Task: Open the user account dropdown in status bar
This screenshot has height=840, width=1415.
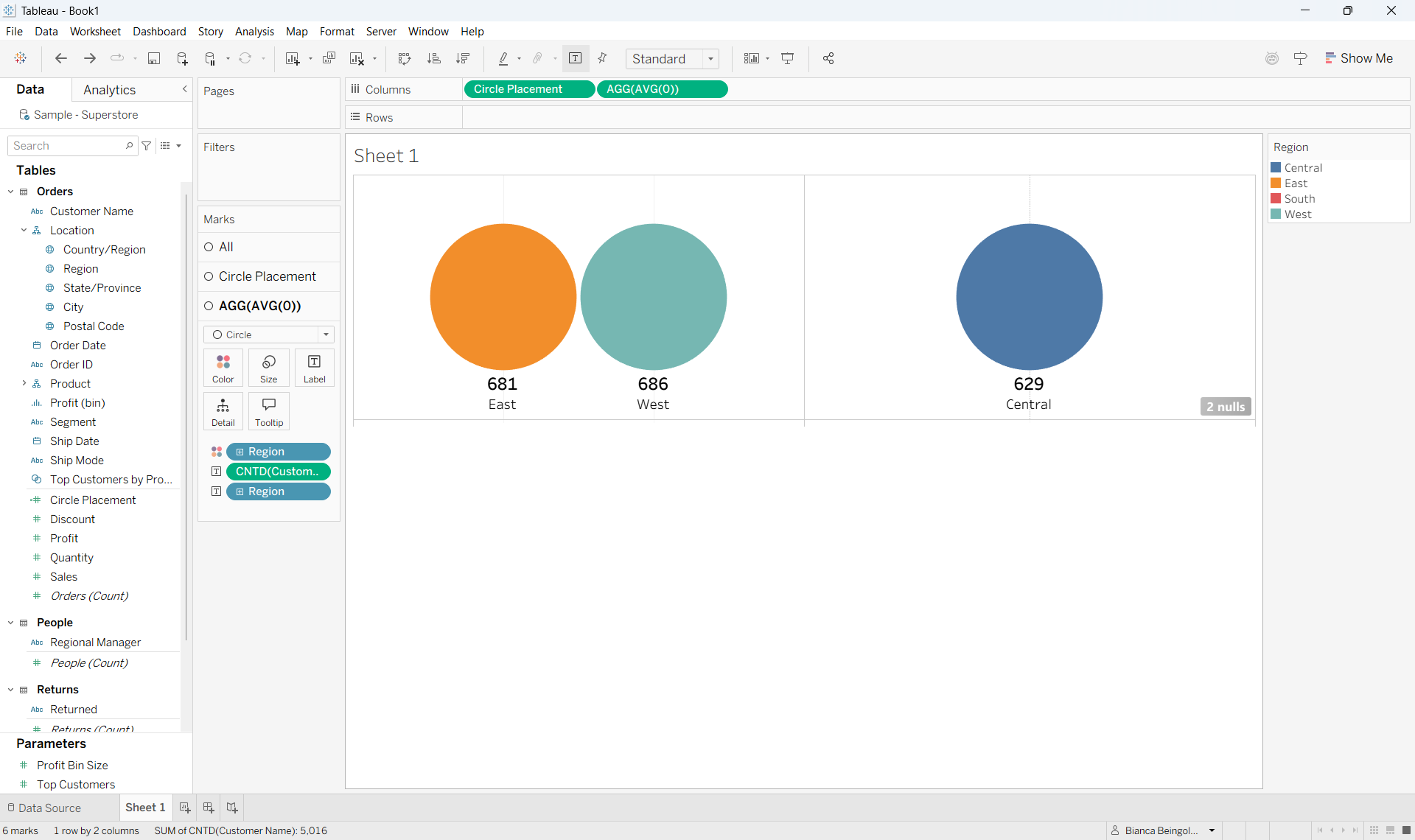Action: click(x=1212, y=830)
